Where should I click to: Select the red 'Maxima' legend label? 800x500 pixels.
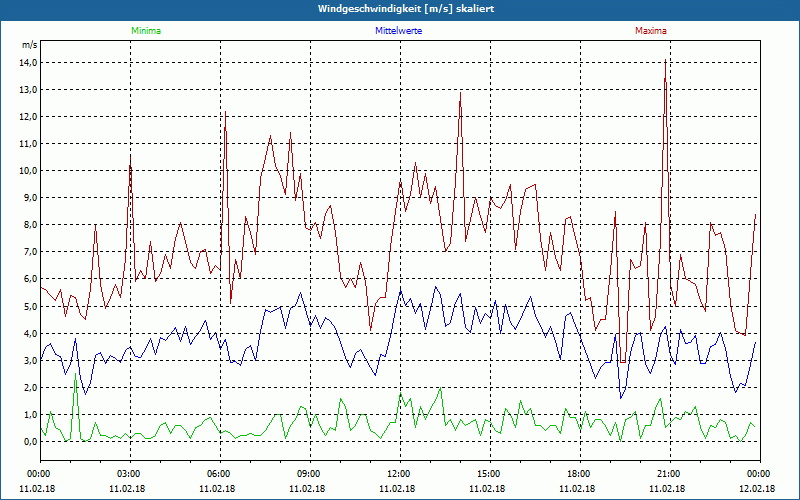651,31
